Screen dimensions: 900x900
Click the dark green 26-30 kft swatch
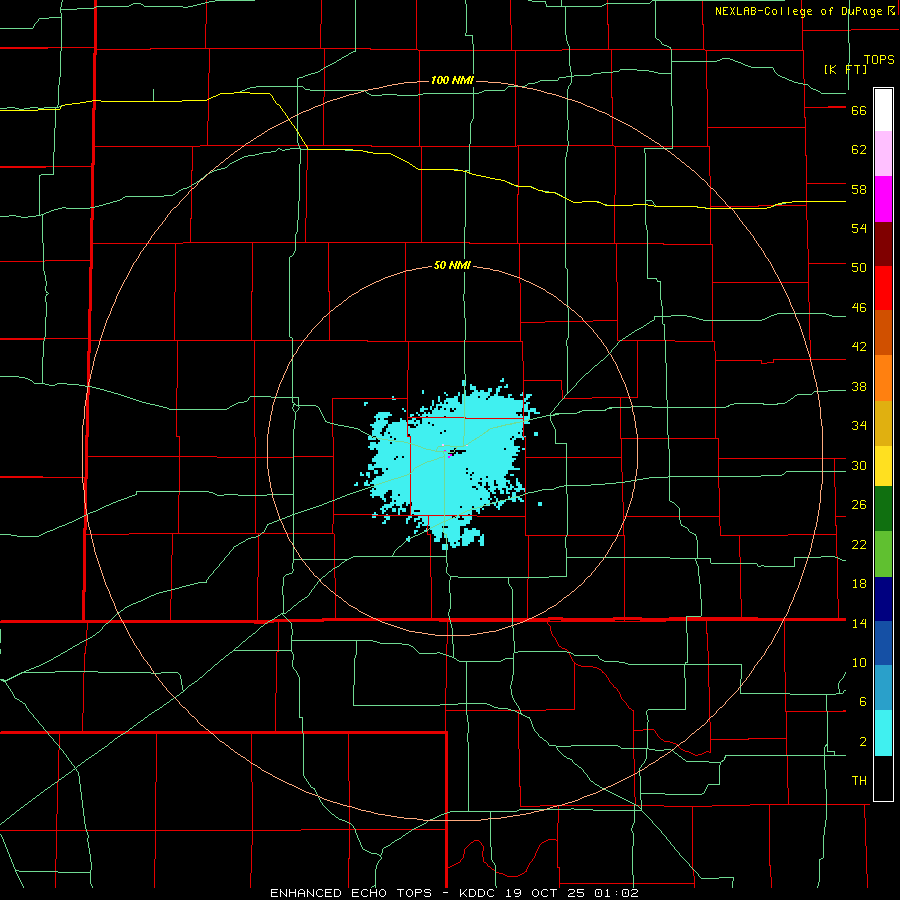pyautogui.click(x=883, y=509)
